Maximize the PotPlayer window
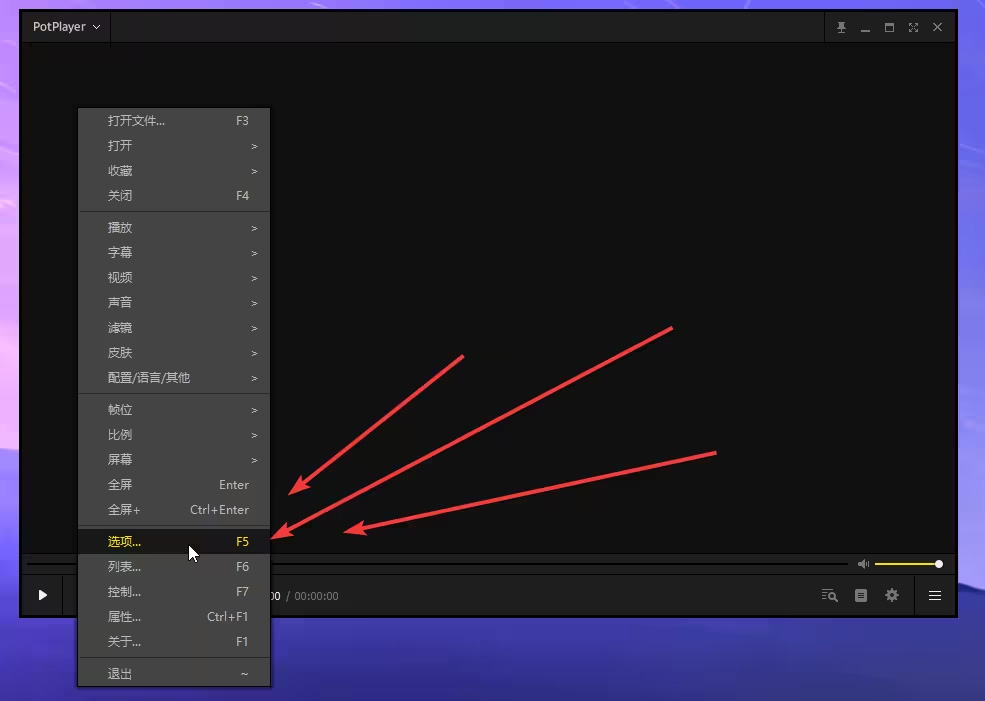985x701 pixels. pyautogui.click(x=889, y=27)
